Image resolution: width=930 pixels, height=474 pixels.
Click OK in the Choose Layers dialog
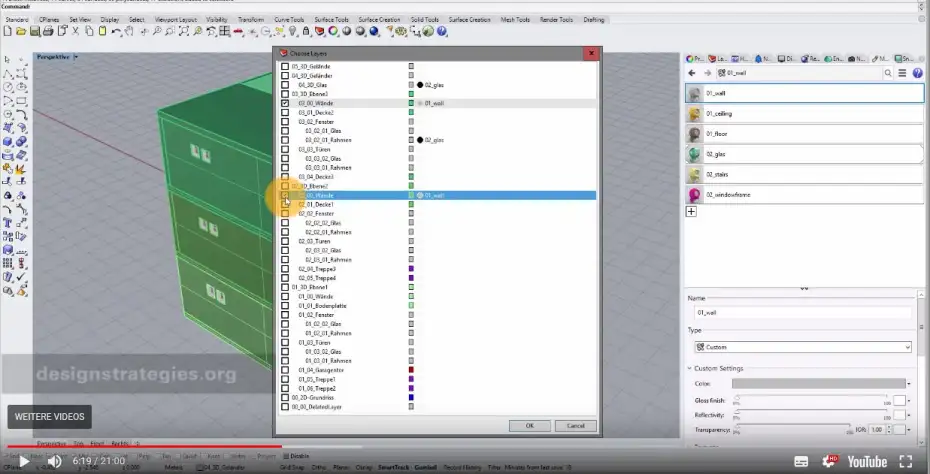pos(530,426)
